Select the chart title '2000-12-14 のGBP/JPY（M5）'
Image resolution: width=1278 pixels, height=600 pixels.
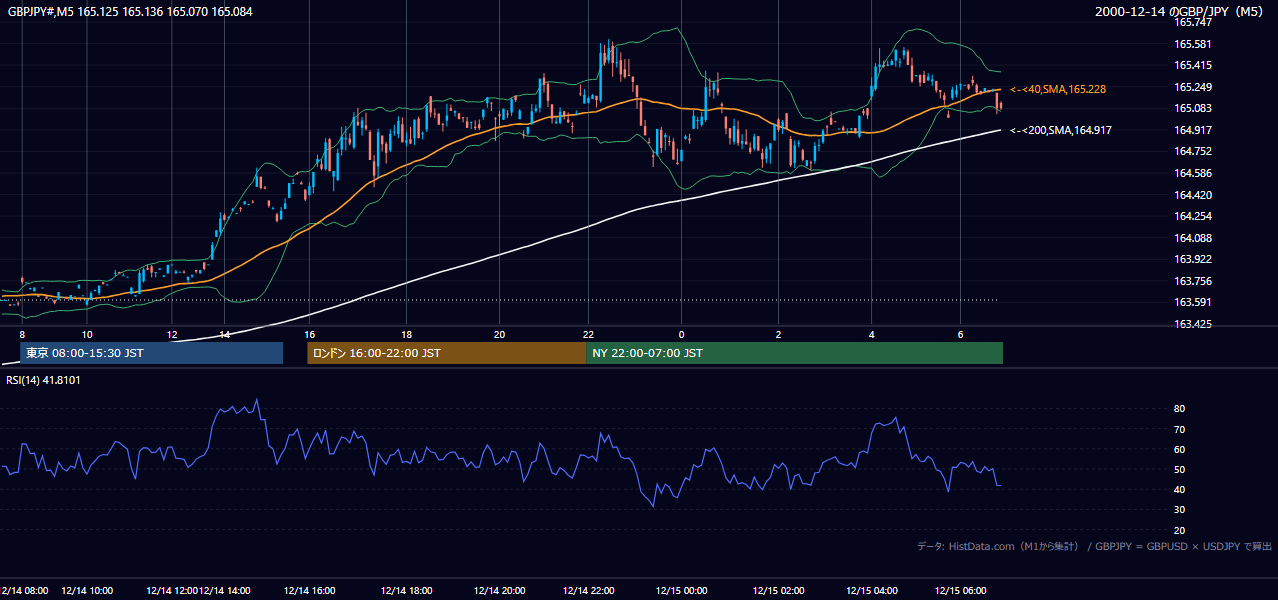1179,12
